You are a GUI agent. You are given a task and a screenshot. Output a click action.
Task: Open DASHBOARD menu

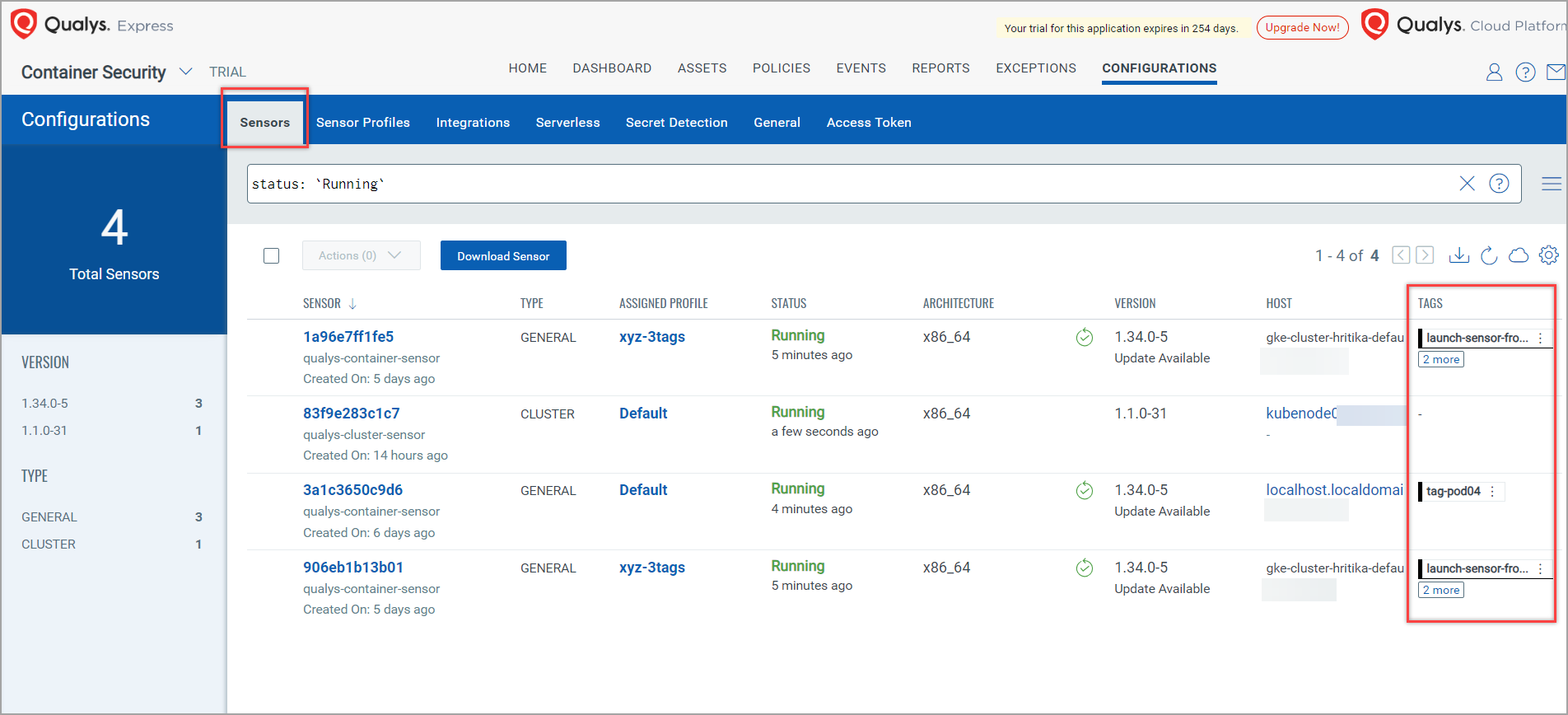point(612,68)
